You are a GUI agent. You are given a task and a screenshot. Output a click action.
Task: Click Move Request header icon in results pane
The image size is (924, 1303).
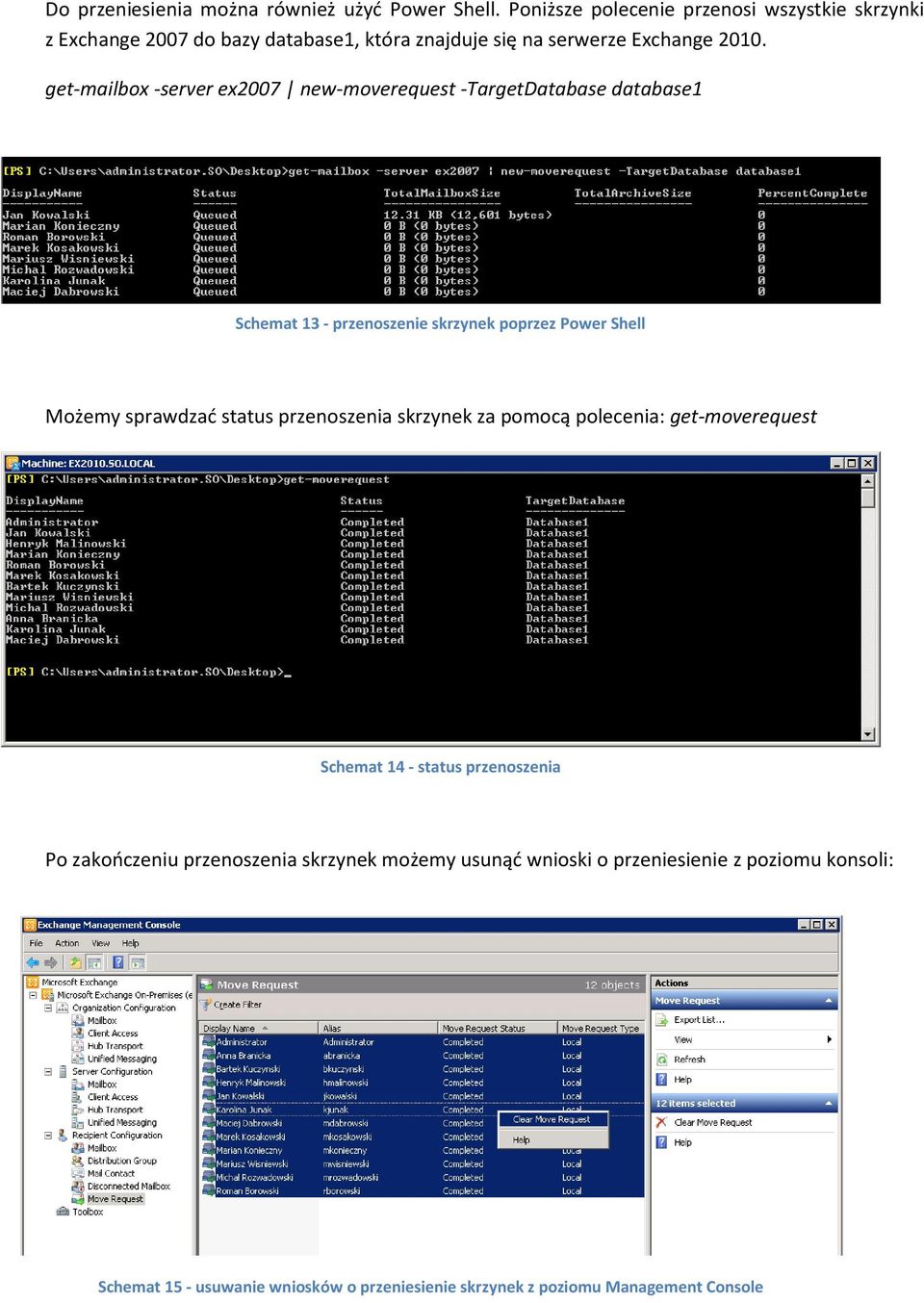[206, 984]
